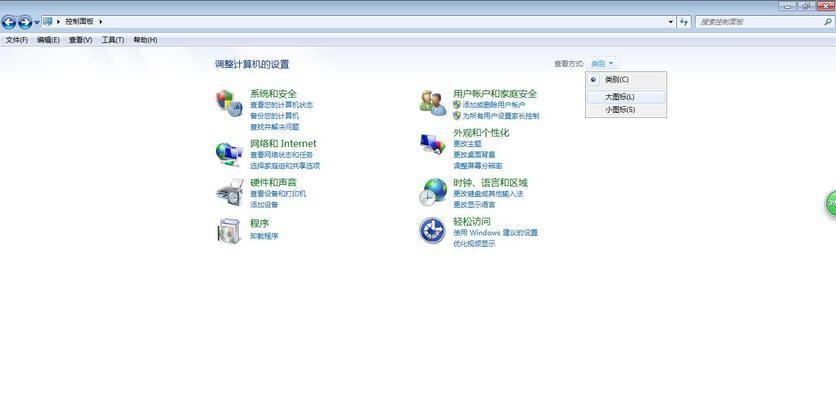
Task: Open 用户帐户和家庭安全 heading link
Action: (x=495, y=94)
